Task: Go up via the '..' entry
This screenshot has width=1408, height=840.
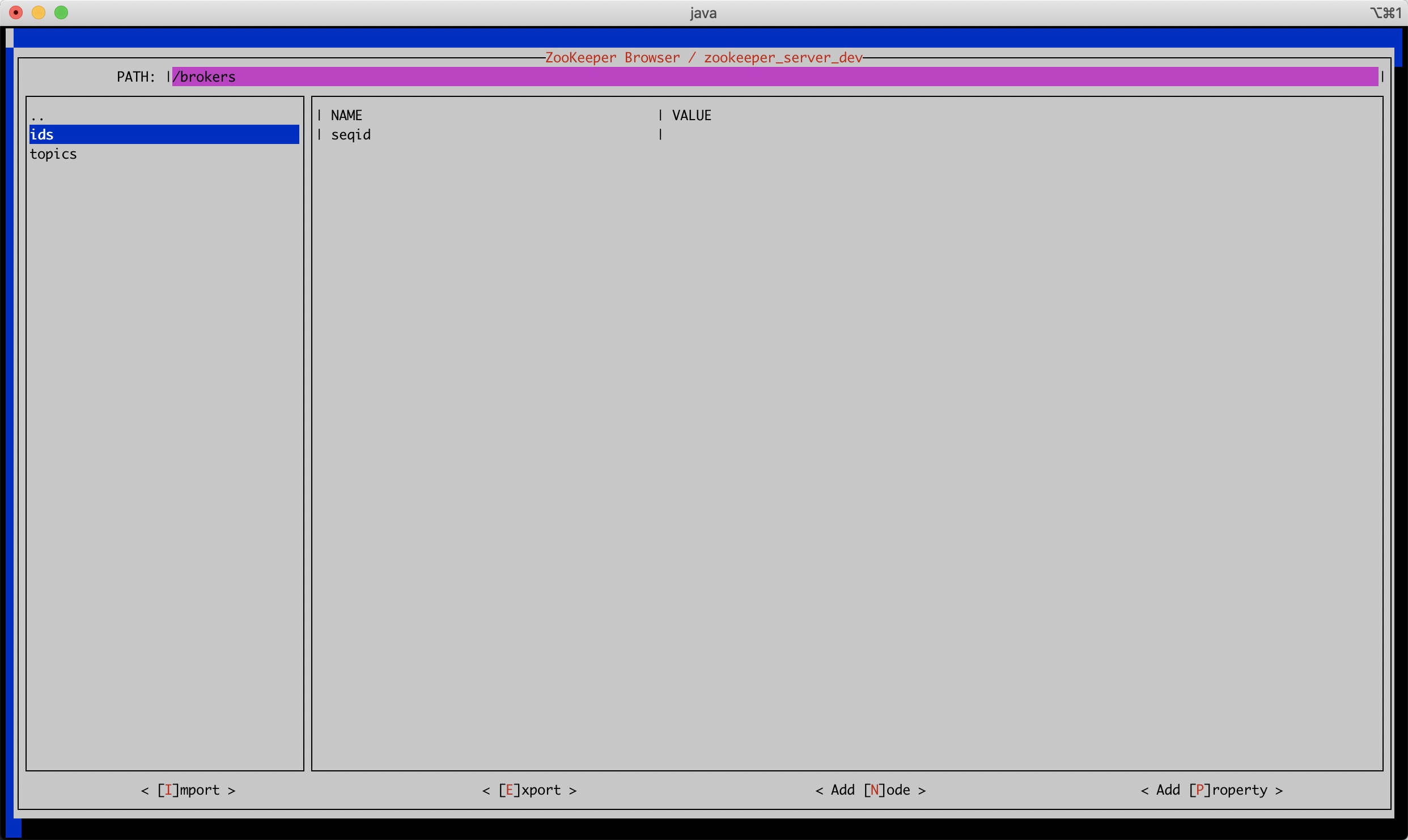Action: click(37, 117)
